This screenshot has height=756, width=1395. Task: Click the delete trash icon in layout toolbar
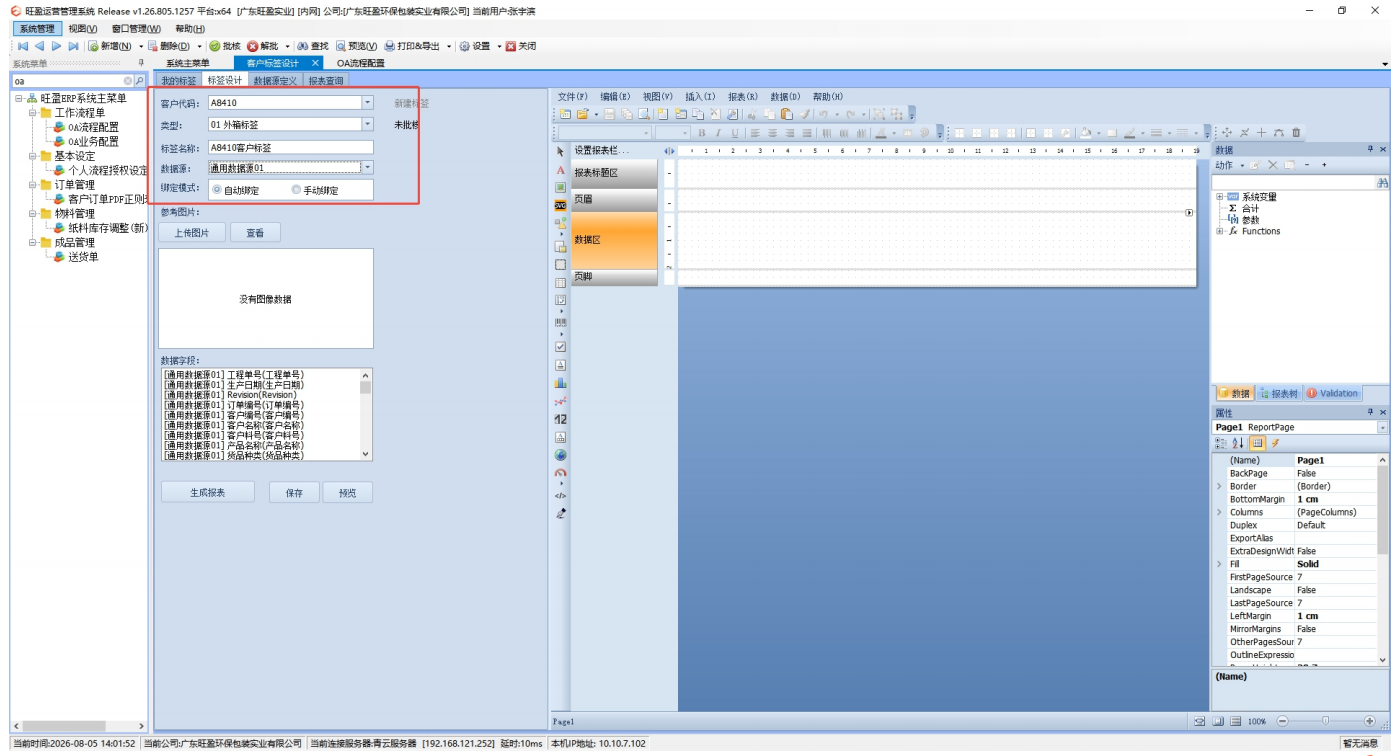point(1296,132)
